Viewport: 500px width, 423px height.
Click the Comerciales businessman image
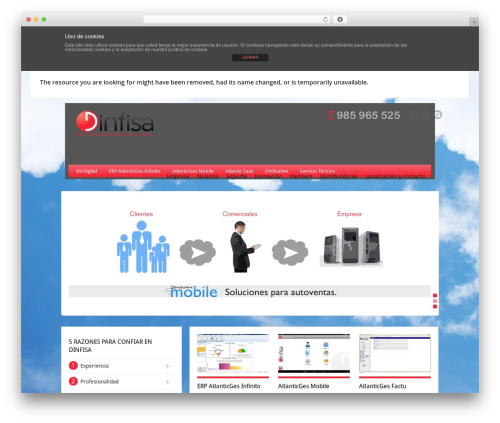point(244,247)
